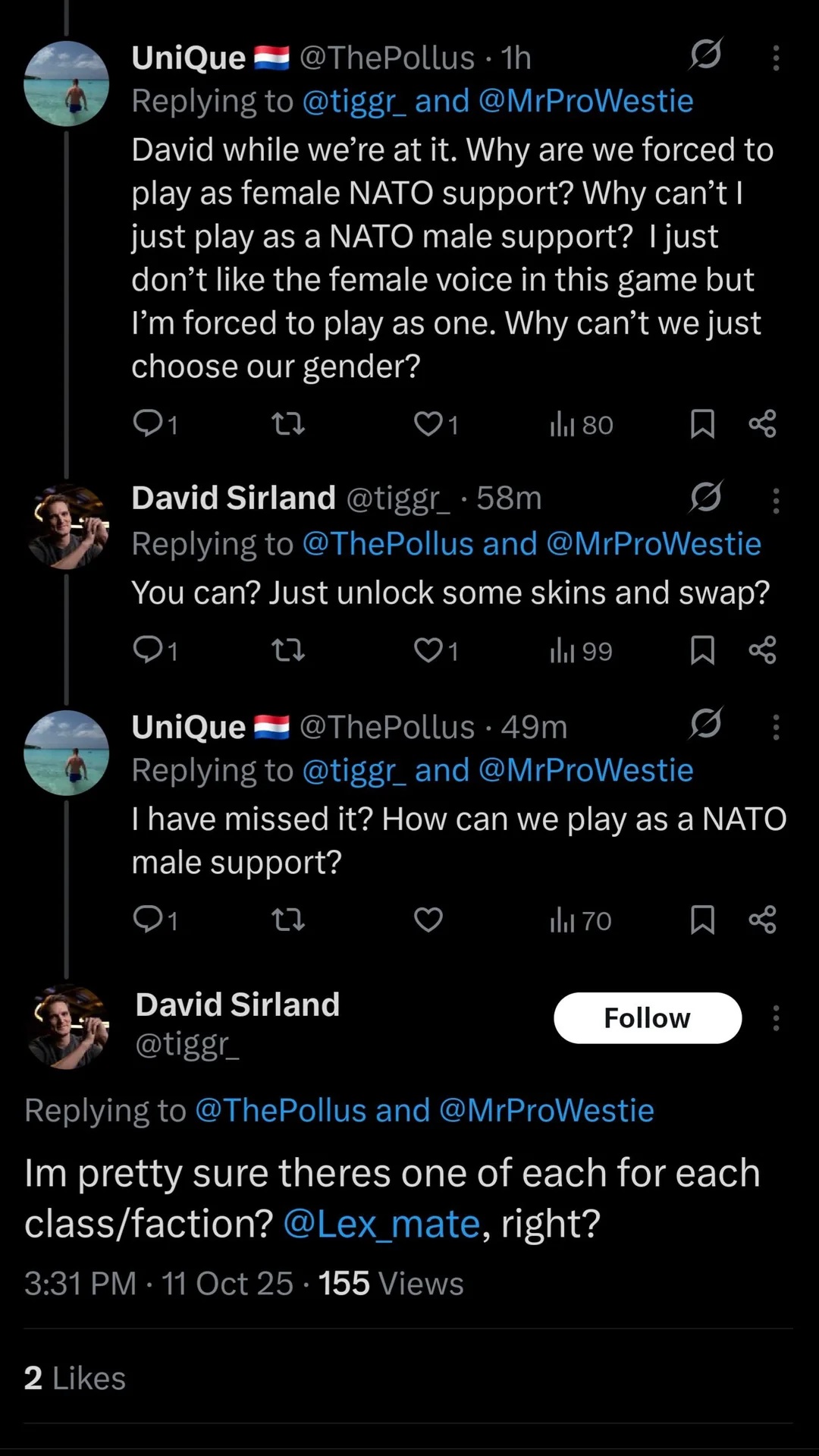View analytics showing 99 views

[x=581, y=651]
